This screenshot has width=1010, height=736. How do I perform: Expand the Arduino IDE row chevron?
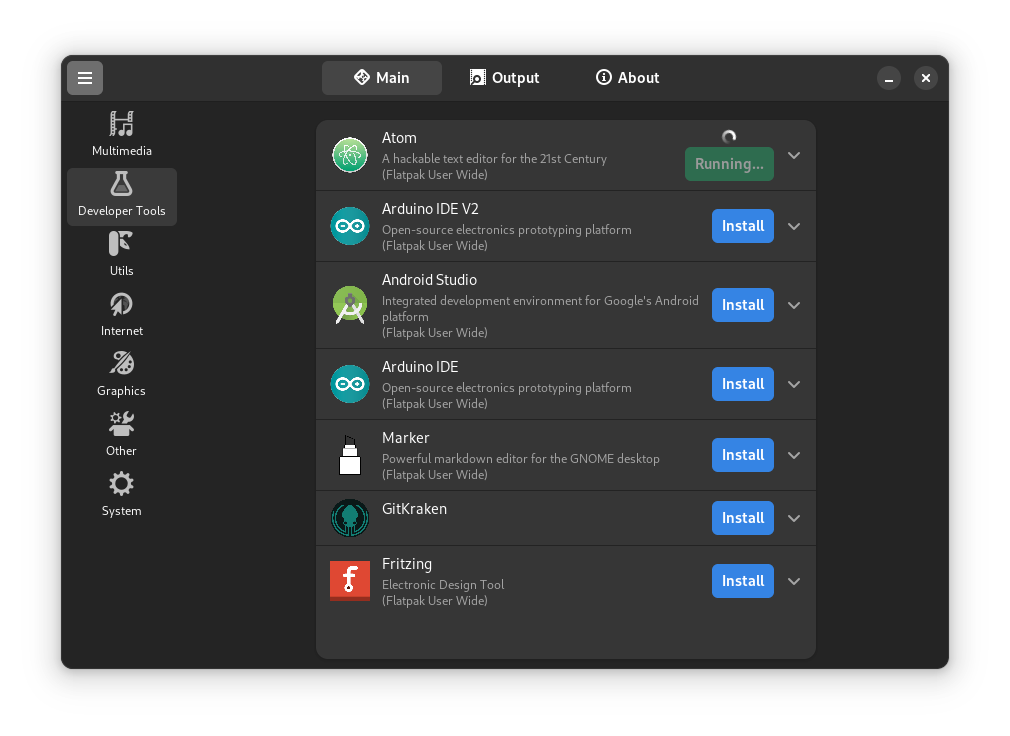[794, 384]
